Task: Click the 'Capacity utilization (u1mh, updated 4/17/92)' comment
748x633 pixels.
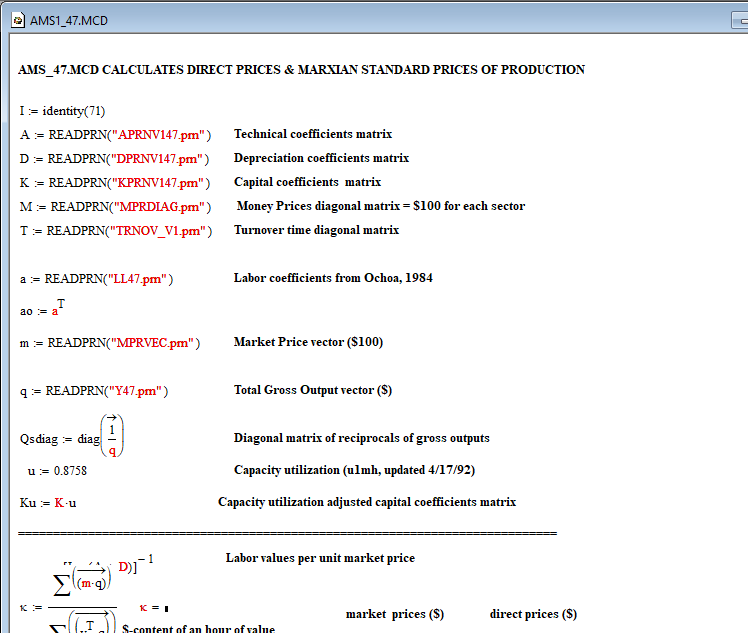Action: coord(354,470)
